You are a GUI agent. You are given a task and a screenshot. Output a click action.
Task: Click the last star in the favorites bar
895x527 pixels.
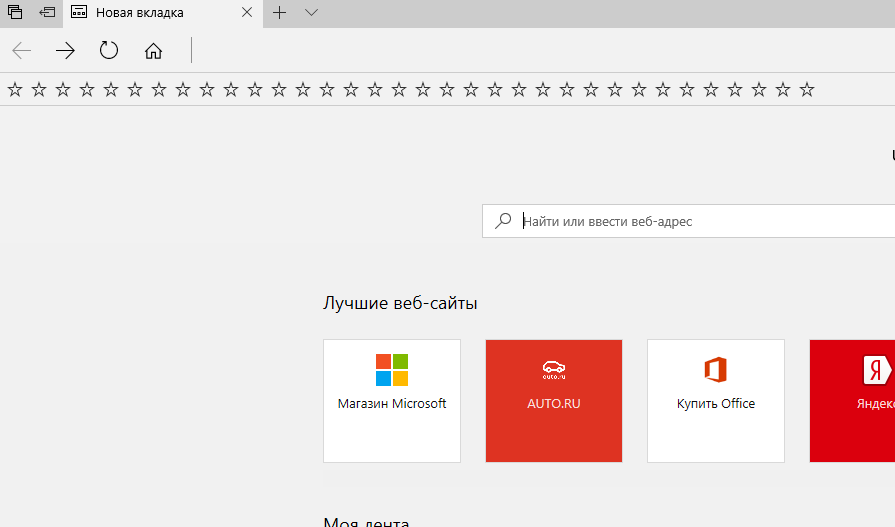point(807,90)
